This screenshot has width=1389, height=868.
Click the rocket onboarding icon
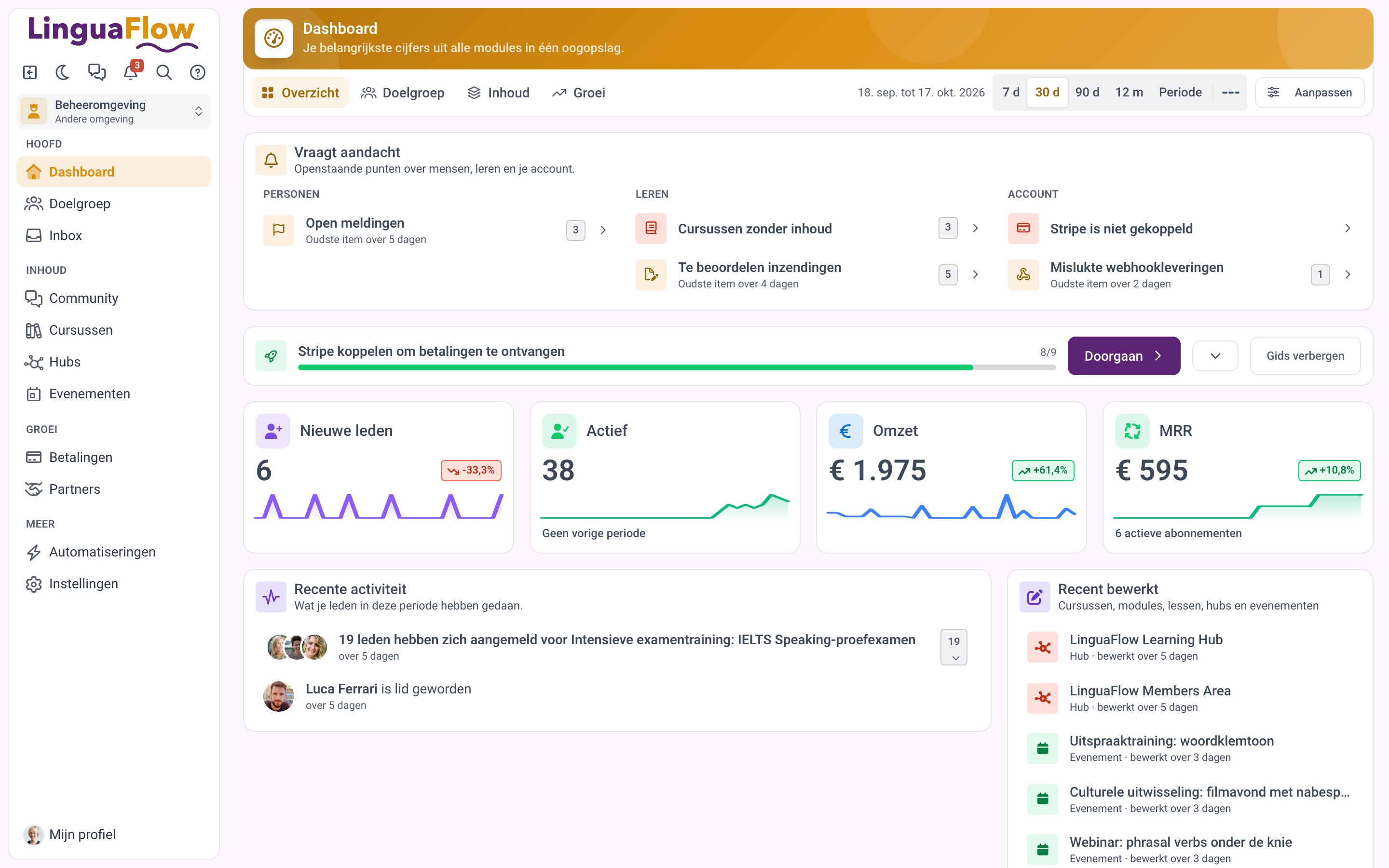pyautogui.click(x=271, y=356)
